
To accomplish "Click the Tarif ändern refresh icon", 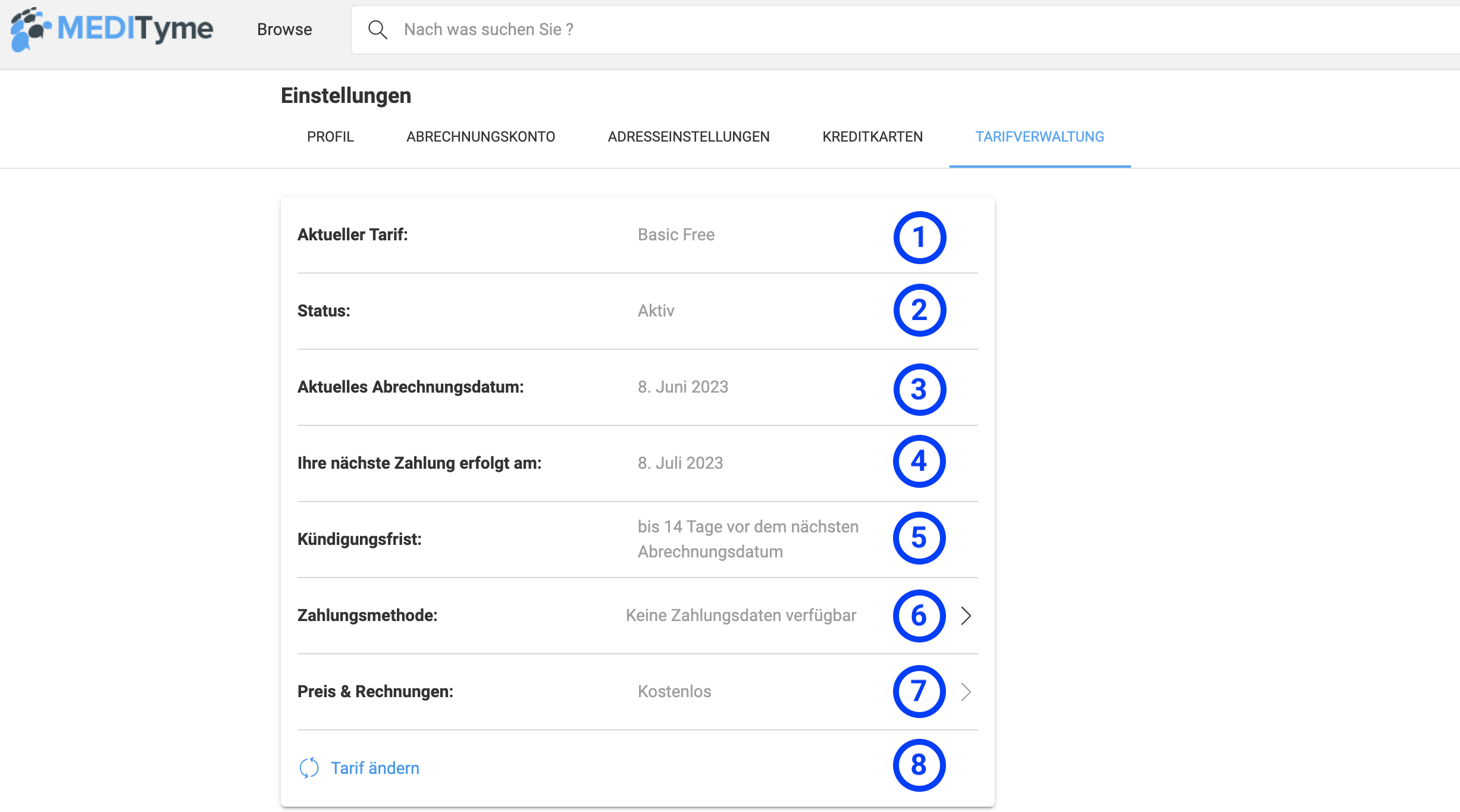I will (309, 768).
